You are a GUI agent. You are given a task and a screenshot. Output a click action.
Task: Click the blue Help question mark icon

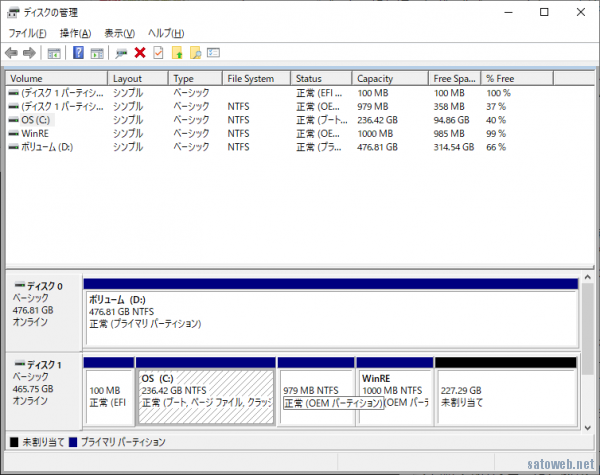pyautogui.click(x=78, y=52)
